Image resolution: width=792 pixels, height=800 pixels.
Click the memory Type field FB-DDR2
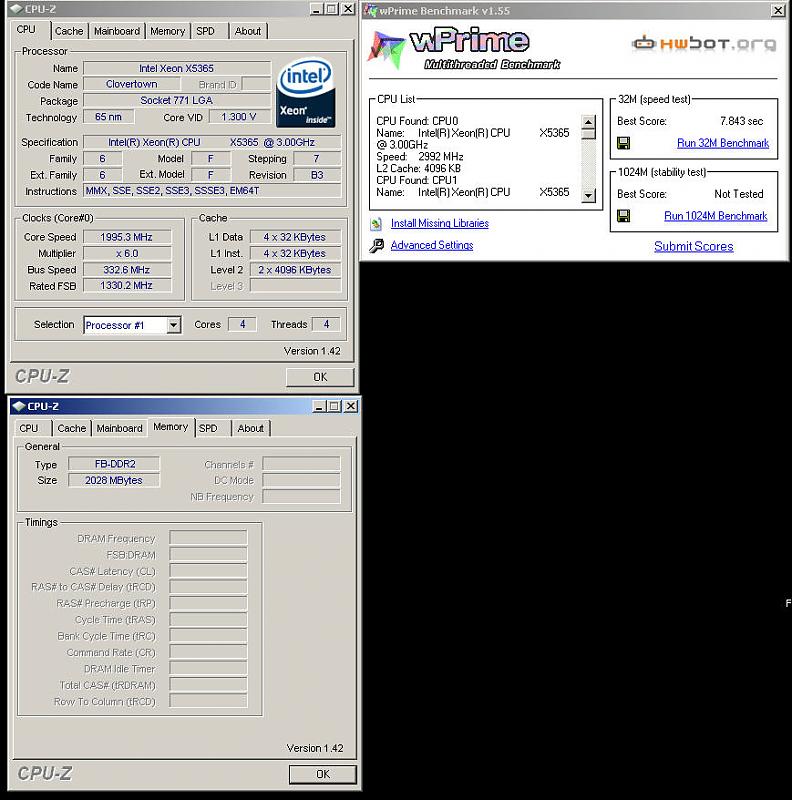point(114,464)
